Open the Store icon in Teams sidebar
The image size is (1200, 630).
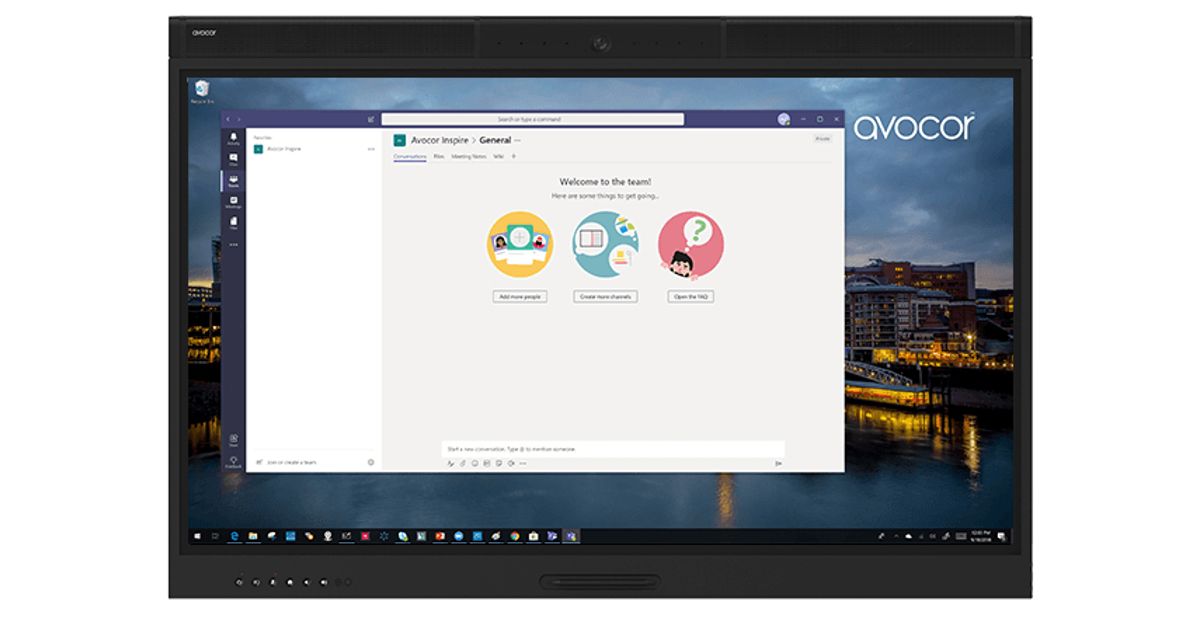tap(233, 440)
